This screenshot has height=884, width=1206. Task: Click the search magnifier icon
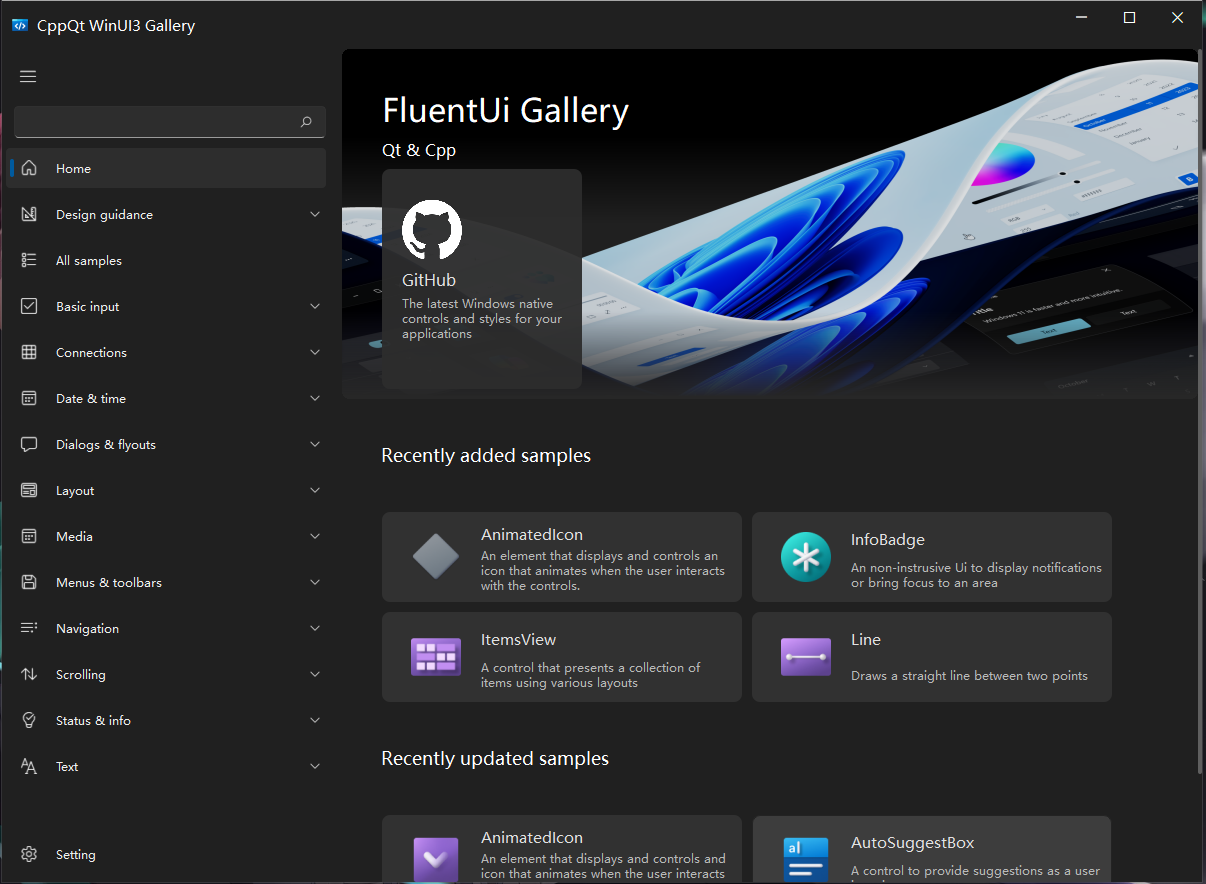(306, 122)
